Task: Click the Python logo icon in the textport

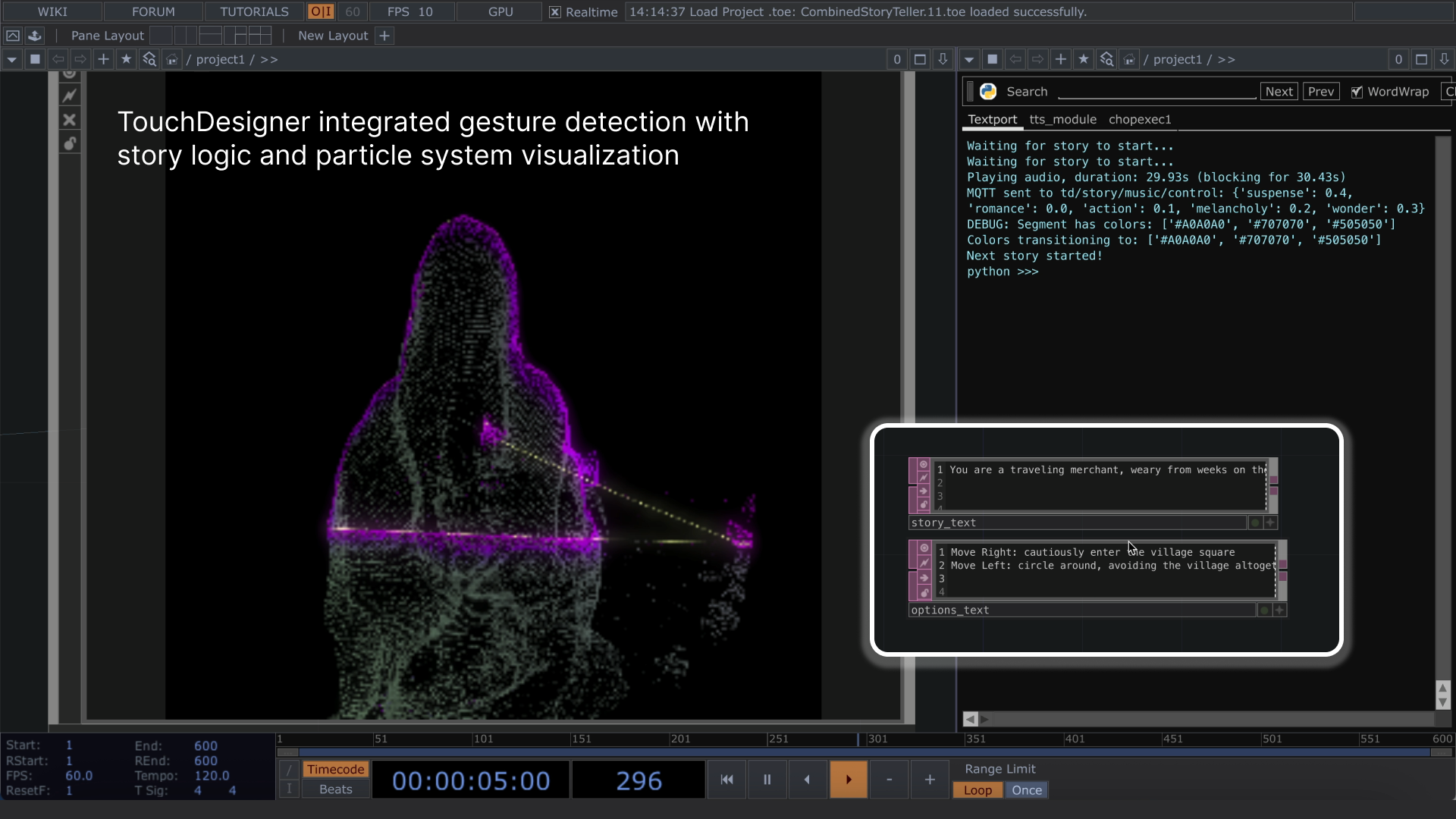Action: [x=987, y=92]
